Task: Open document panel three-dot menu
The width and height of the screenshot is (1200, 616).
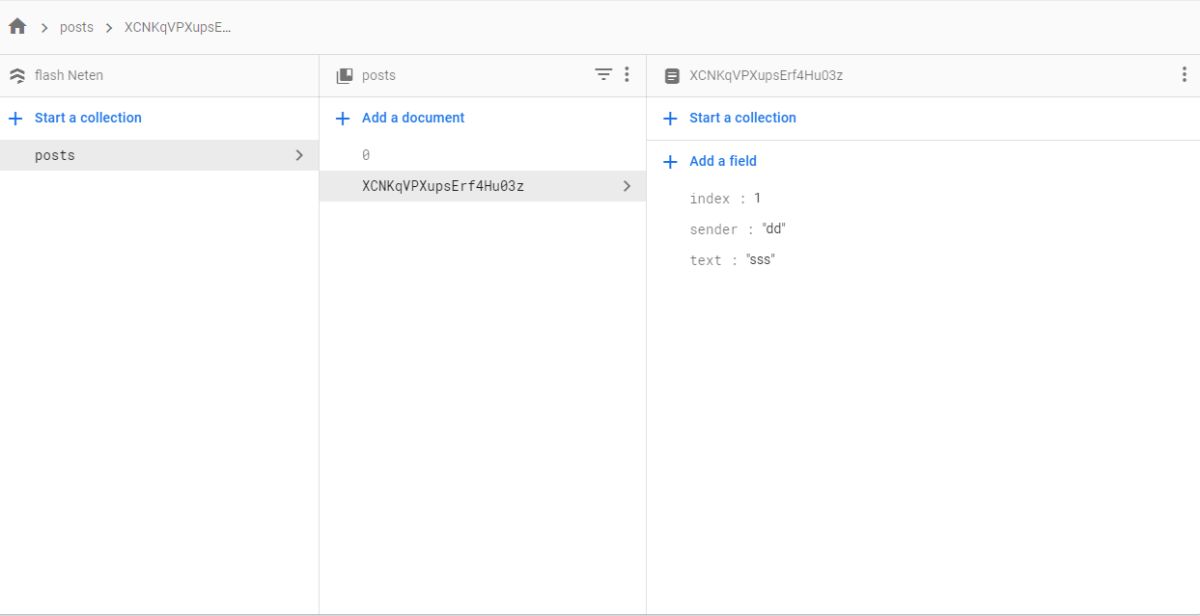Action: pyautogui.click(x=1184, y=75)
